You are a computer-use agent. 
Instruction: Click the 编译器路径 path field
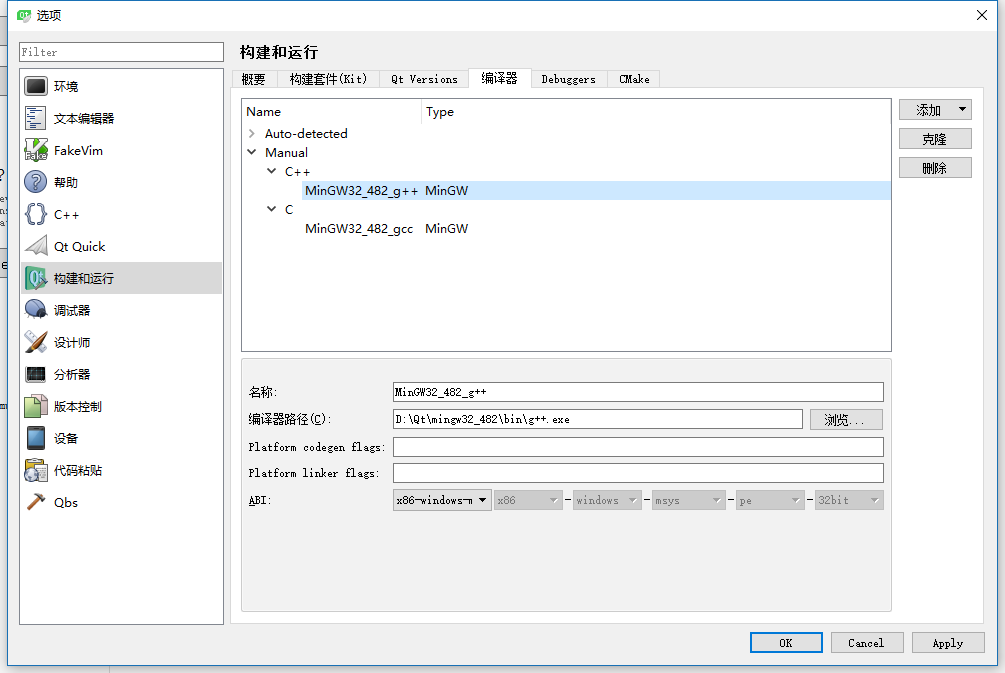597,419
